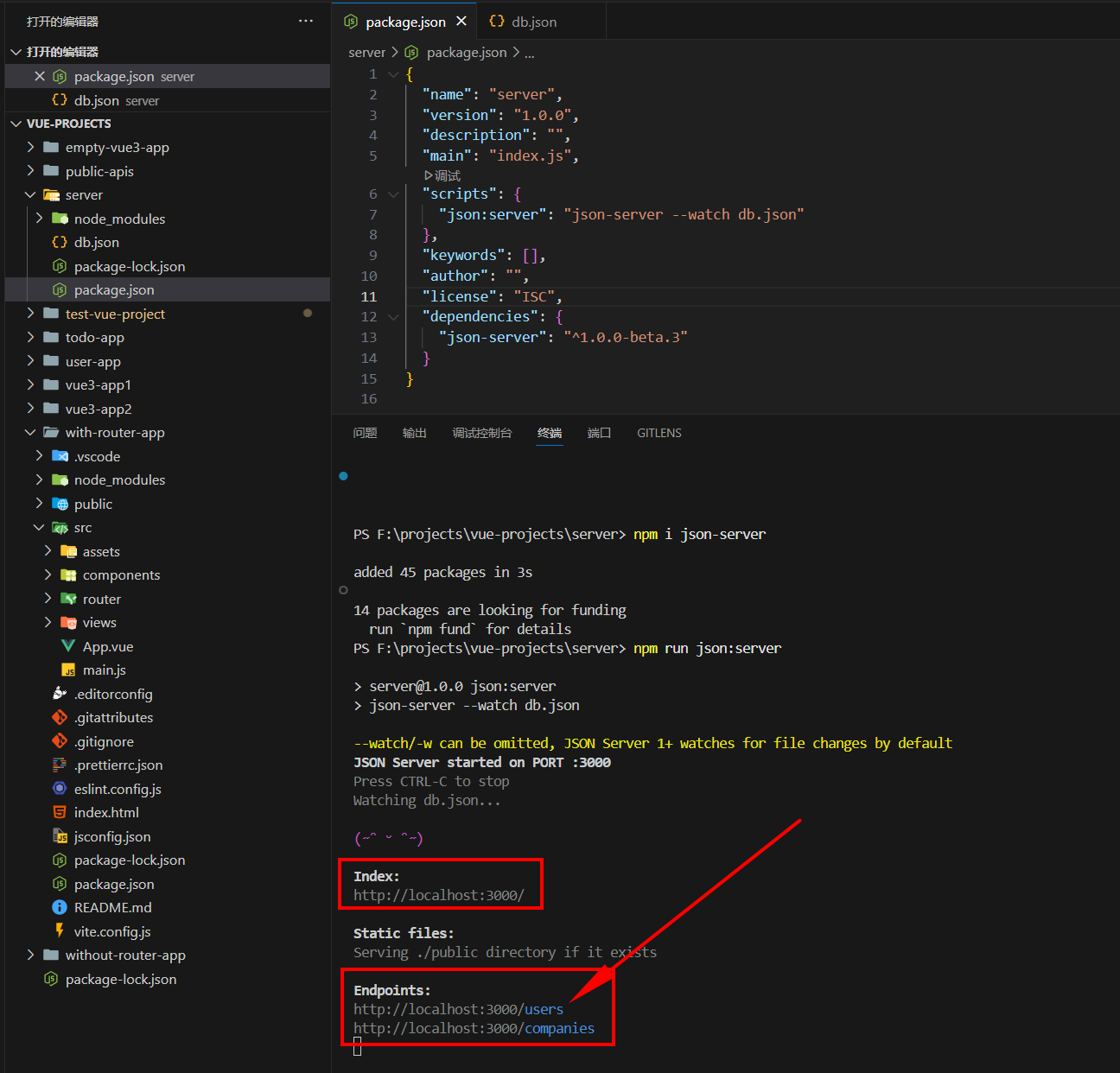
Task: Click the .editorconfig file icon
Action: 60,694
